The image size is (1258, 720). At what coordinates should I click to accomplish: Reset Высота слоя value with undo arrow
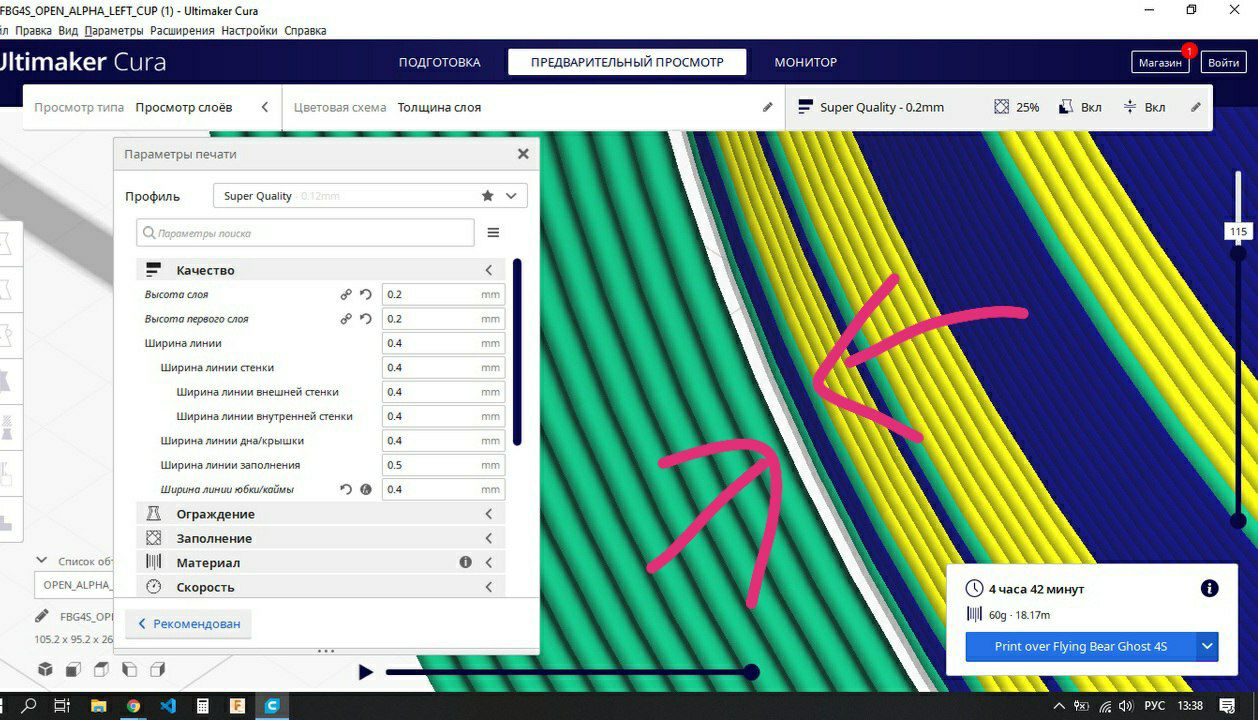(366, 295)
